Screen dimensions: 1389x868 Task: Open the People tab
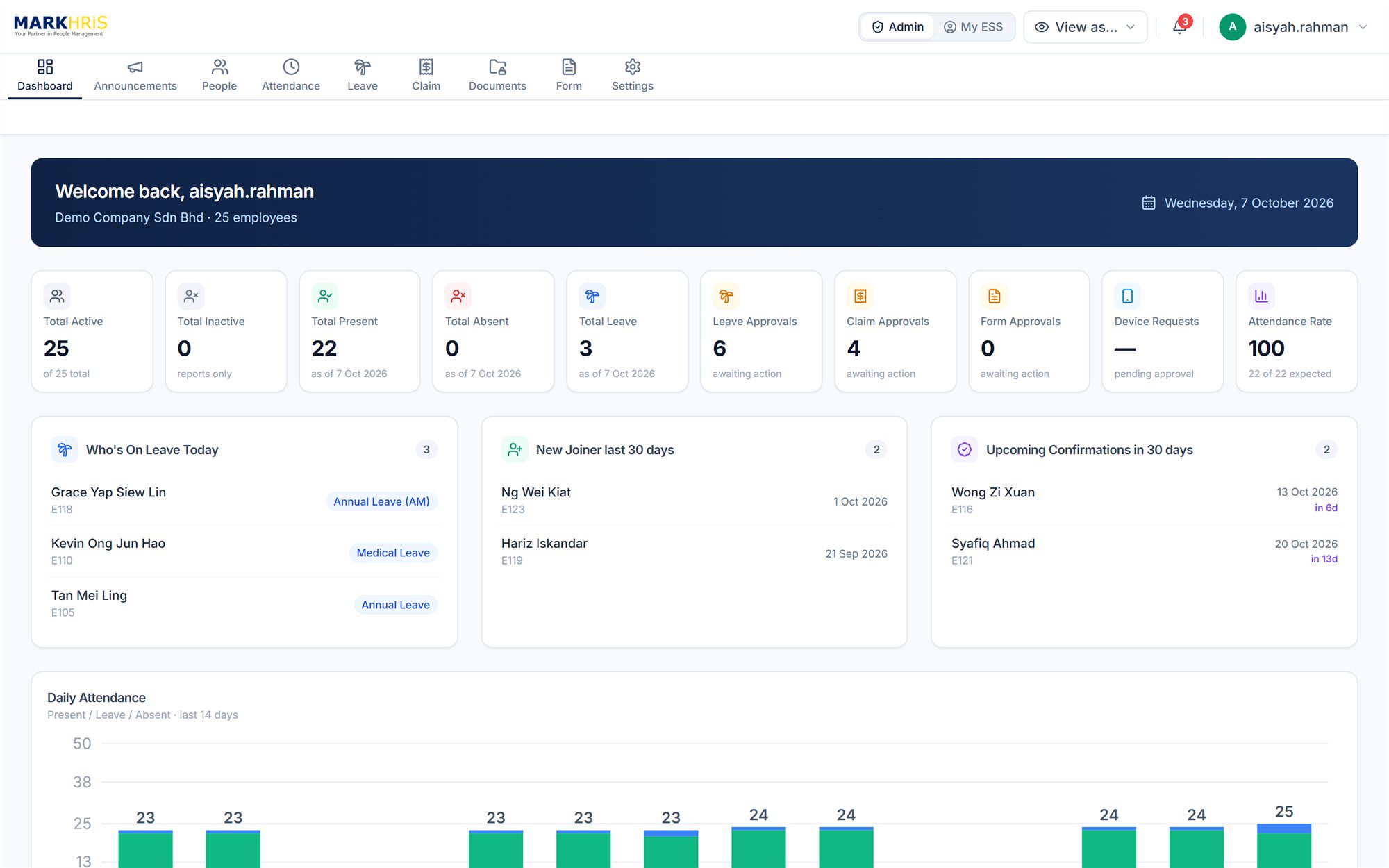pyautogui.click(x=219, y=76)
